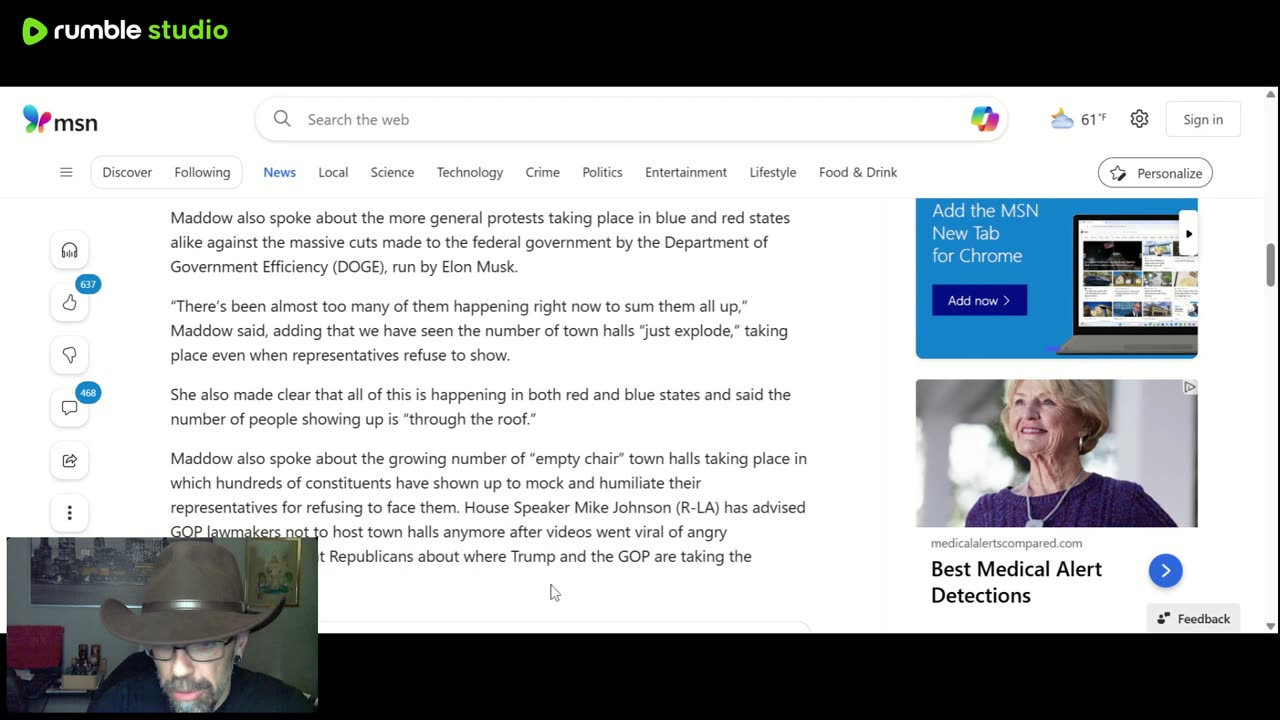Go to the Technology section
Screen dimensions: 1280x720
(x=469, y=172)
